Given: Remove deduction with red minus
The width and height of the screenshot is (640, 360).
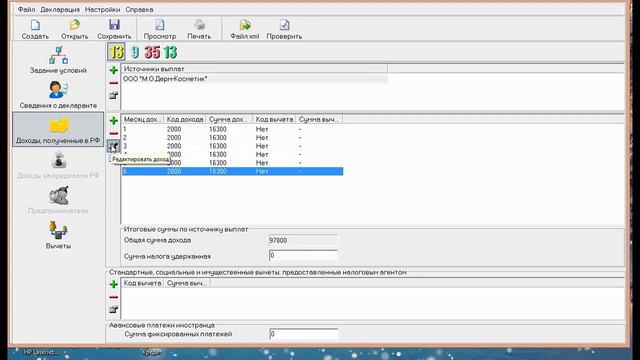Looking at the screenshot, I should [113, 297].
